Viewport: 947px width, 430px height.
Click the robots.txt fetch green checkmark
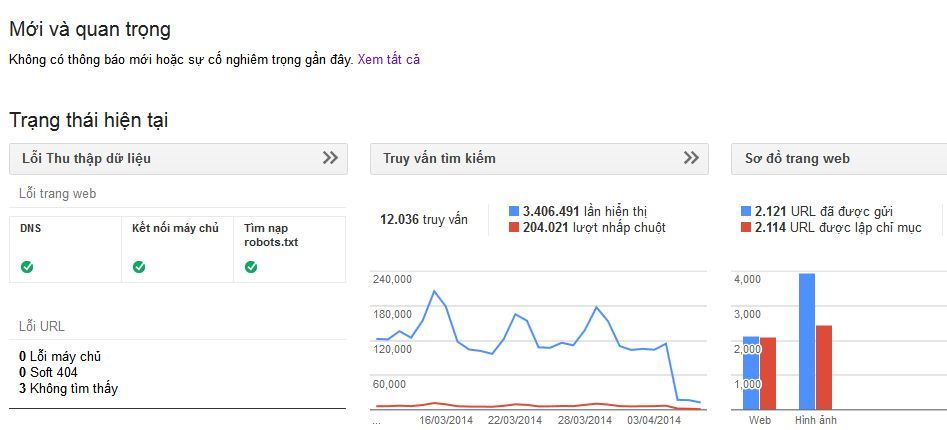251,267
